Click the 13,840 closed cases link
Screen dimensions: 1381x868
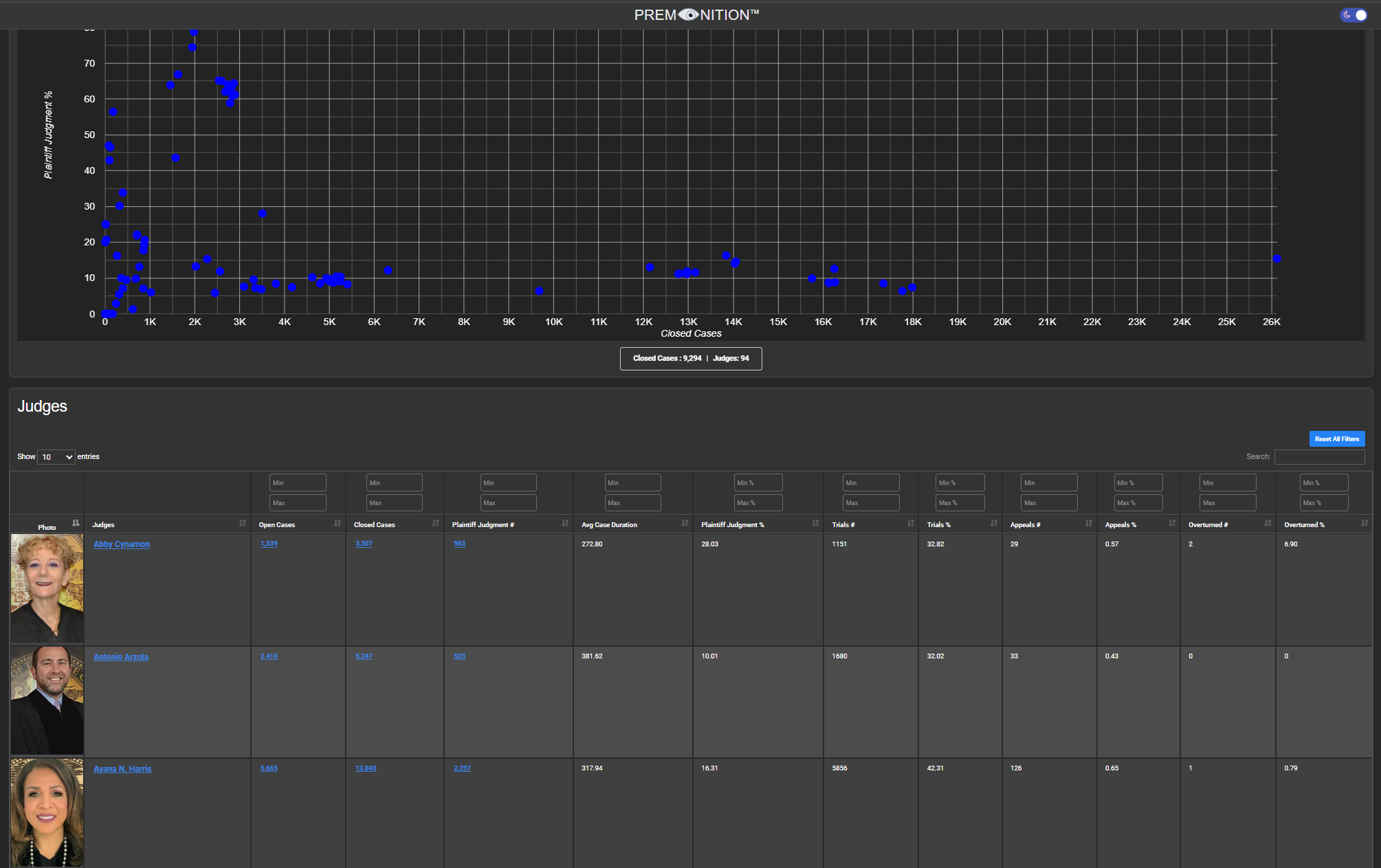pyautogui.click(x=365, y=768)
